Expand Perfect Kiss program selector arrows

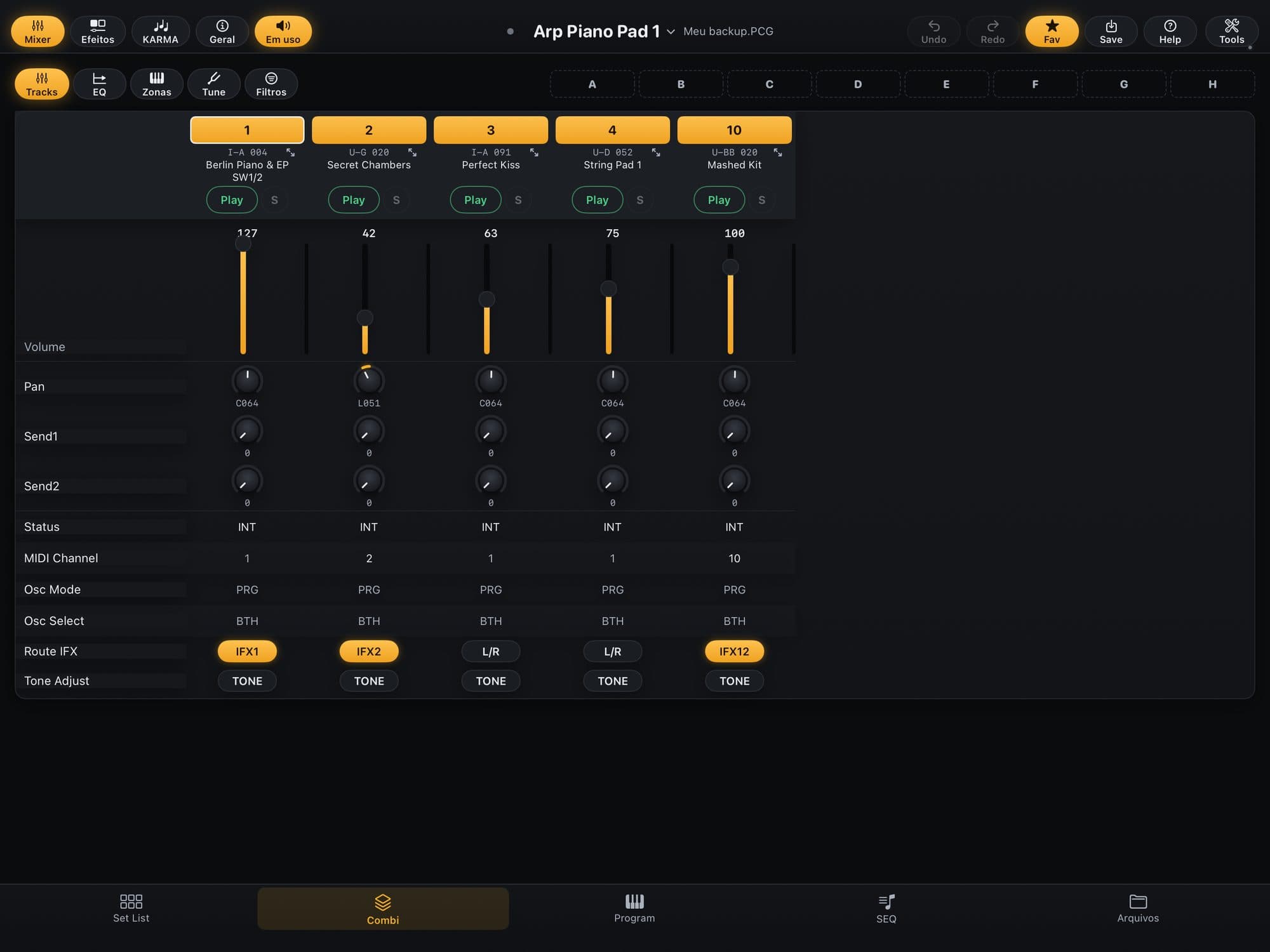[534, 152]
